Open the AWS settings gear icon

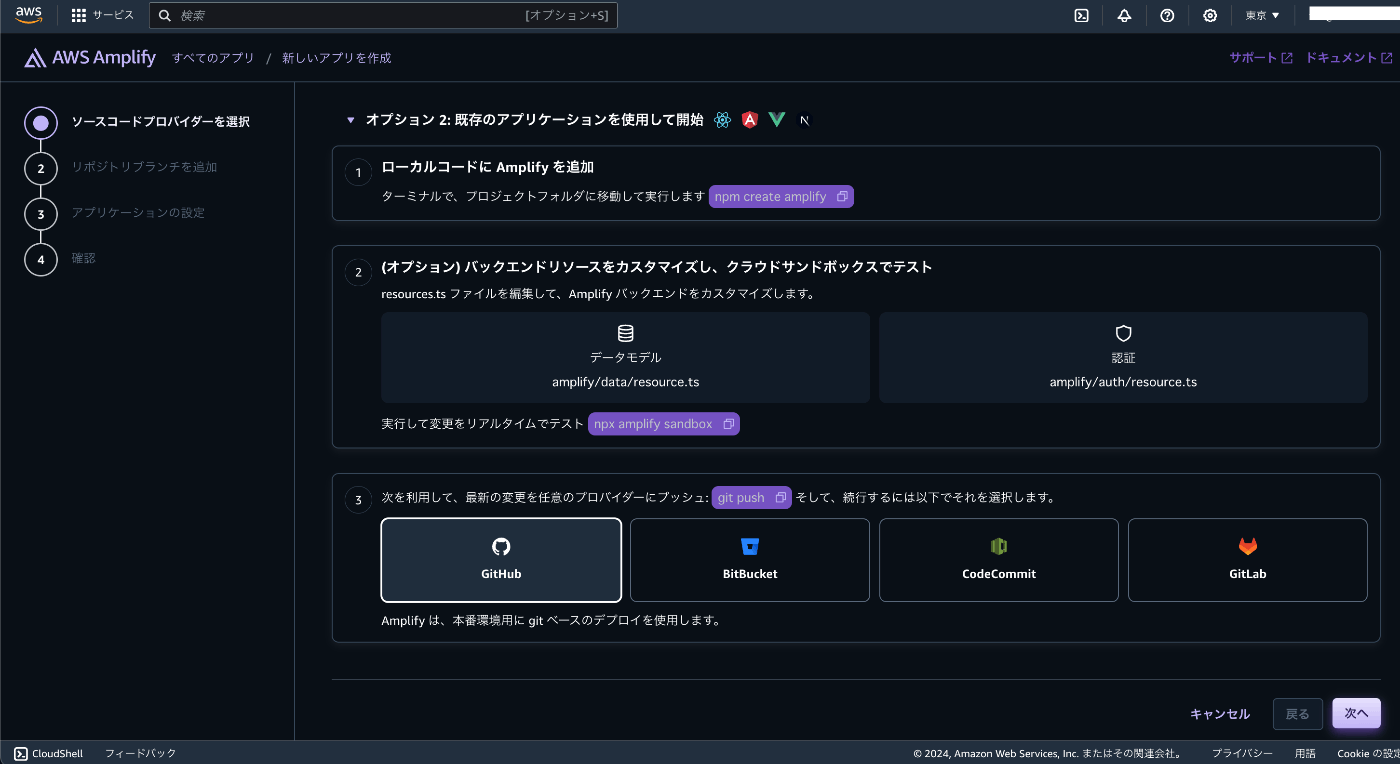tap(1210, 15)
